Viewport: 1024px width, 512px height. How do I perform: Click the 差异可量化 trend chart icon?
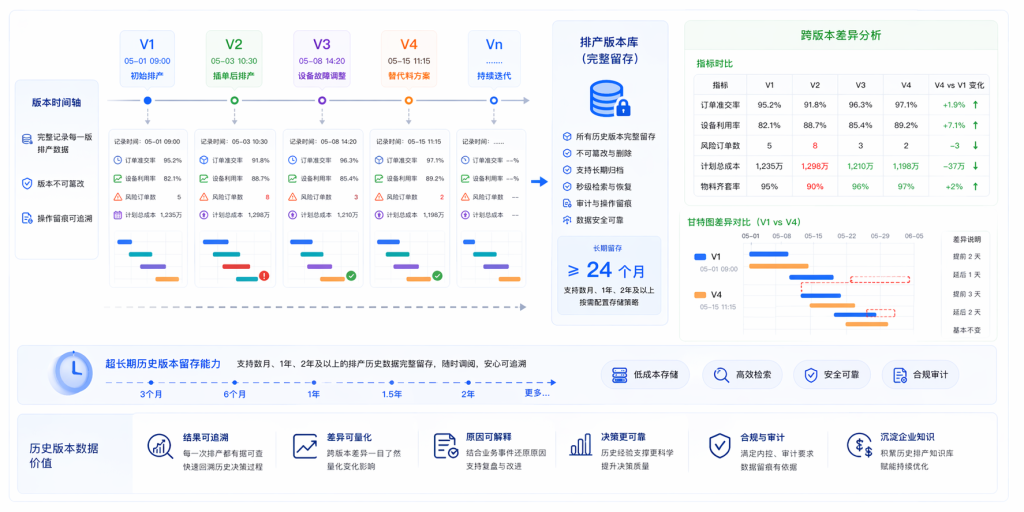(304, 445)
